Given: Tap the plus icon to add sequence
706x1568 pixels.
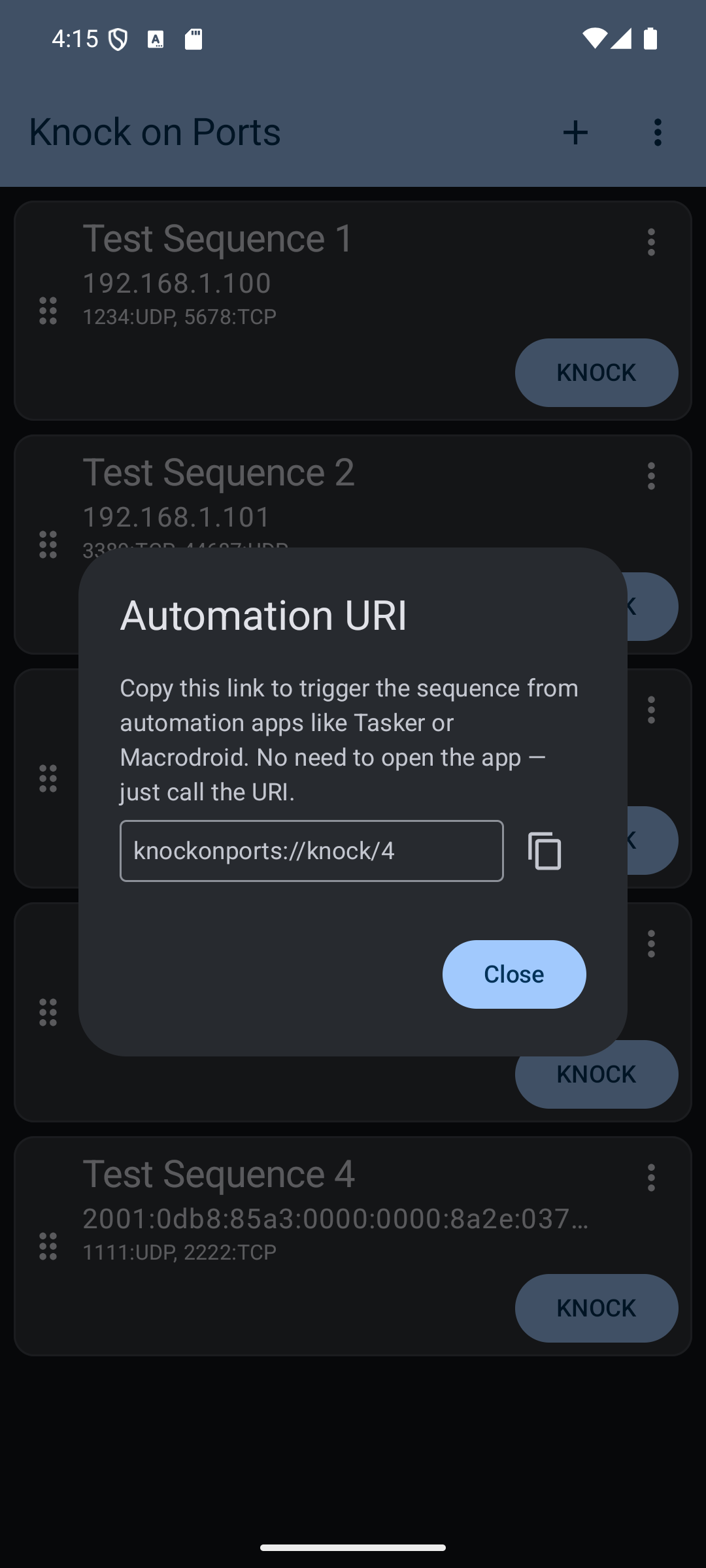Looking at the screenshot, I should (575, 133).
